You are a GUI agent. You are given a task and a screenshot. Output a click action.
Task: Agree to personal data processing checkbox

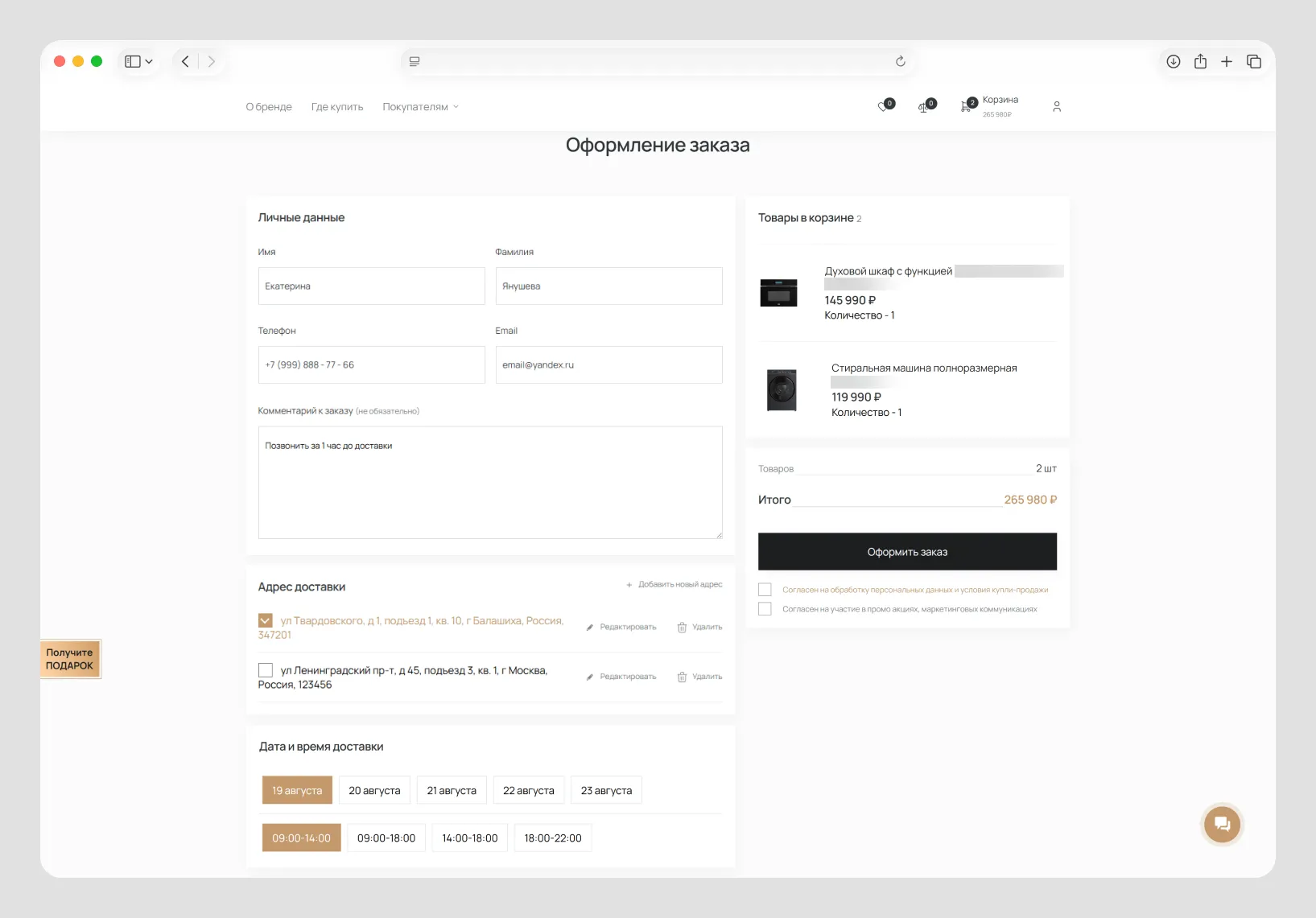click(765, 590)
